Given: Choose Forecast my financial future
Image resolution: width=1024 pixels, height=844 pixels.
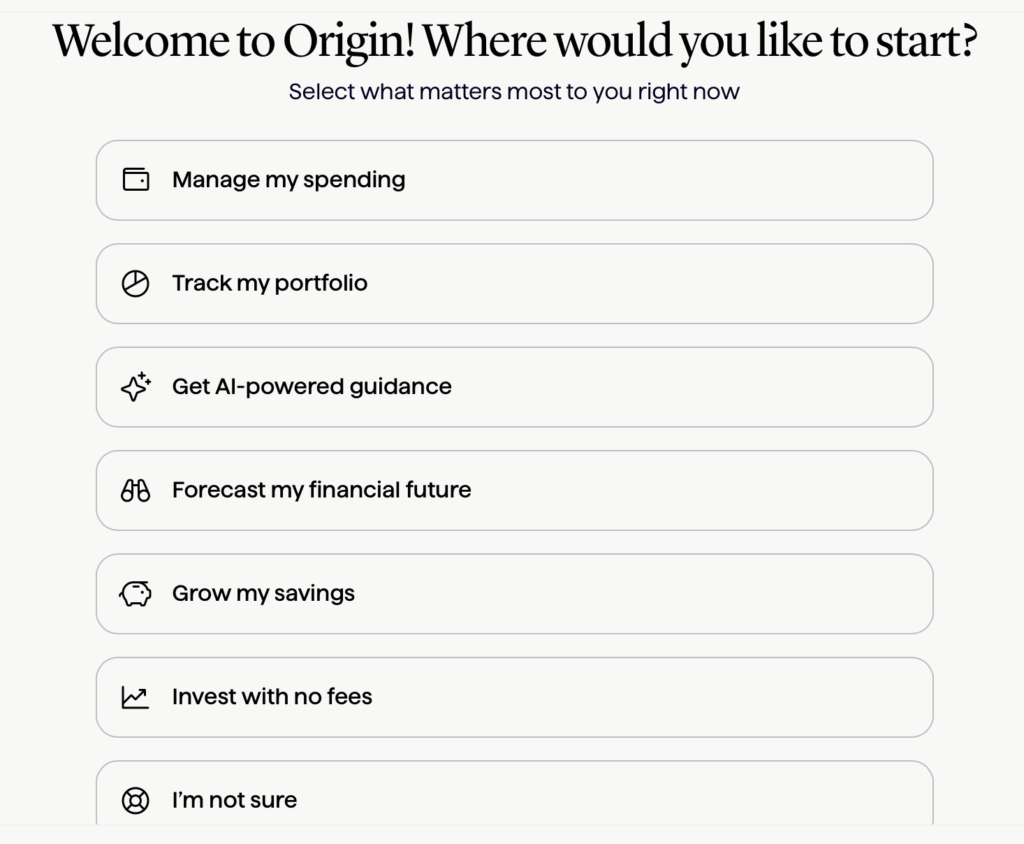Looking at the screenshot, I should pos(514,490).
